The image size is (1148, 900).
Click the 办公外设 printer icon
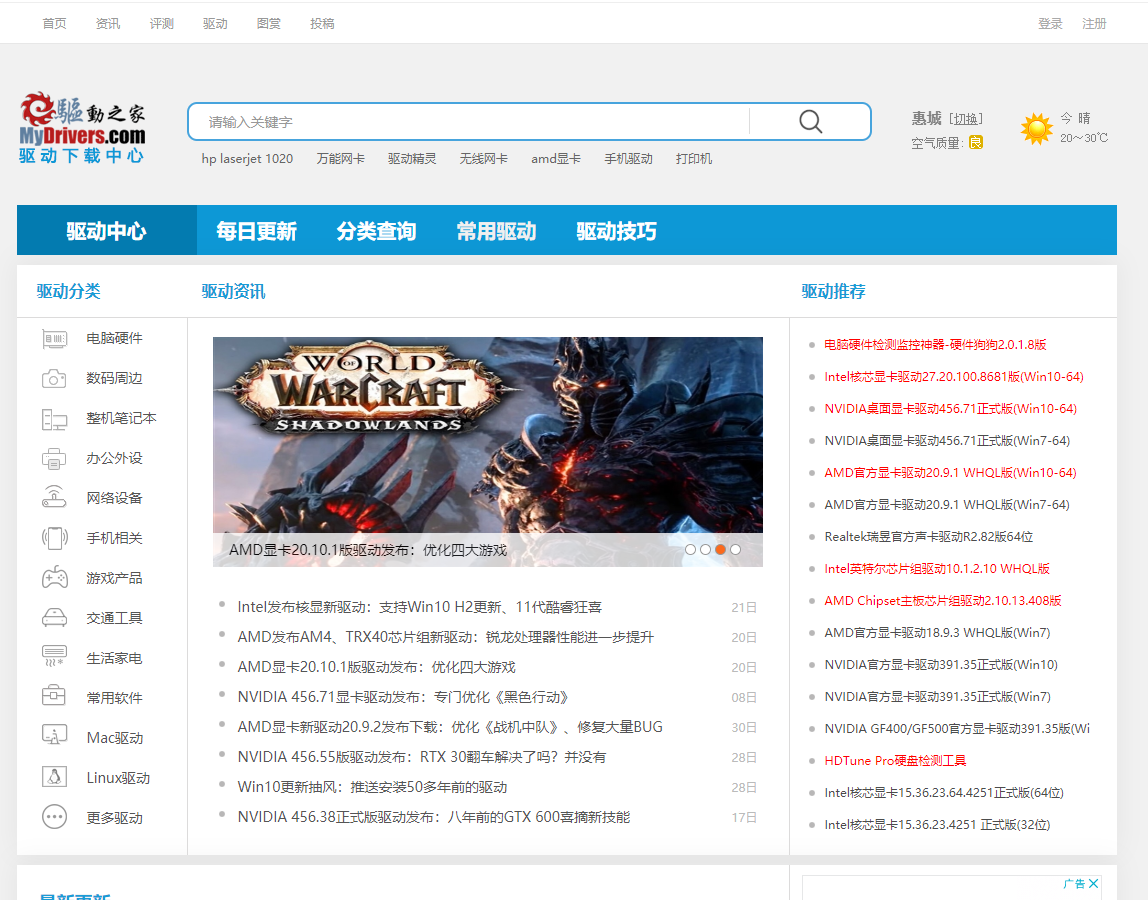(x=54, y=458)
